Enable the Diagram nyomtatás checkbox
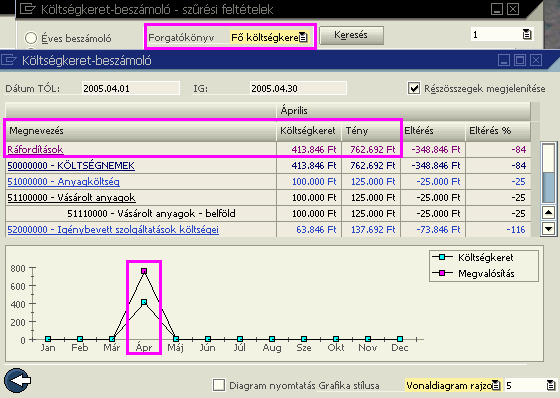560x398 pixels. pyautogui.click(x=219, y=385)
